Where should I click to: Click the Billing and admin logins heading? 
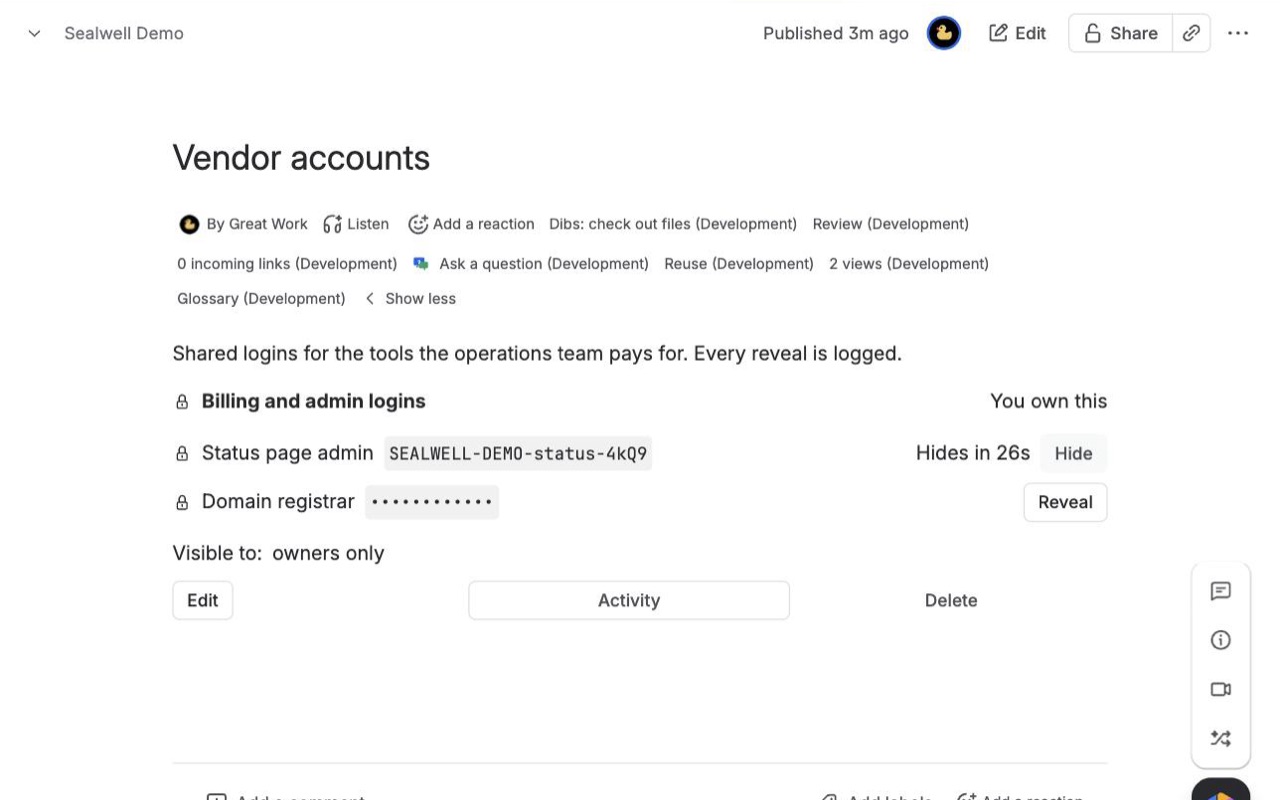[x=314, y=401]
